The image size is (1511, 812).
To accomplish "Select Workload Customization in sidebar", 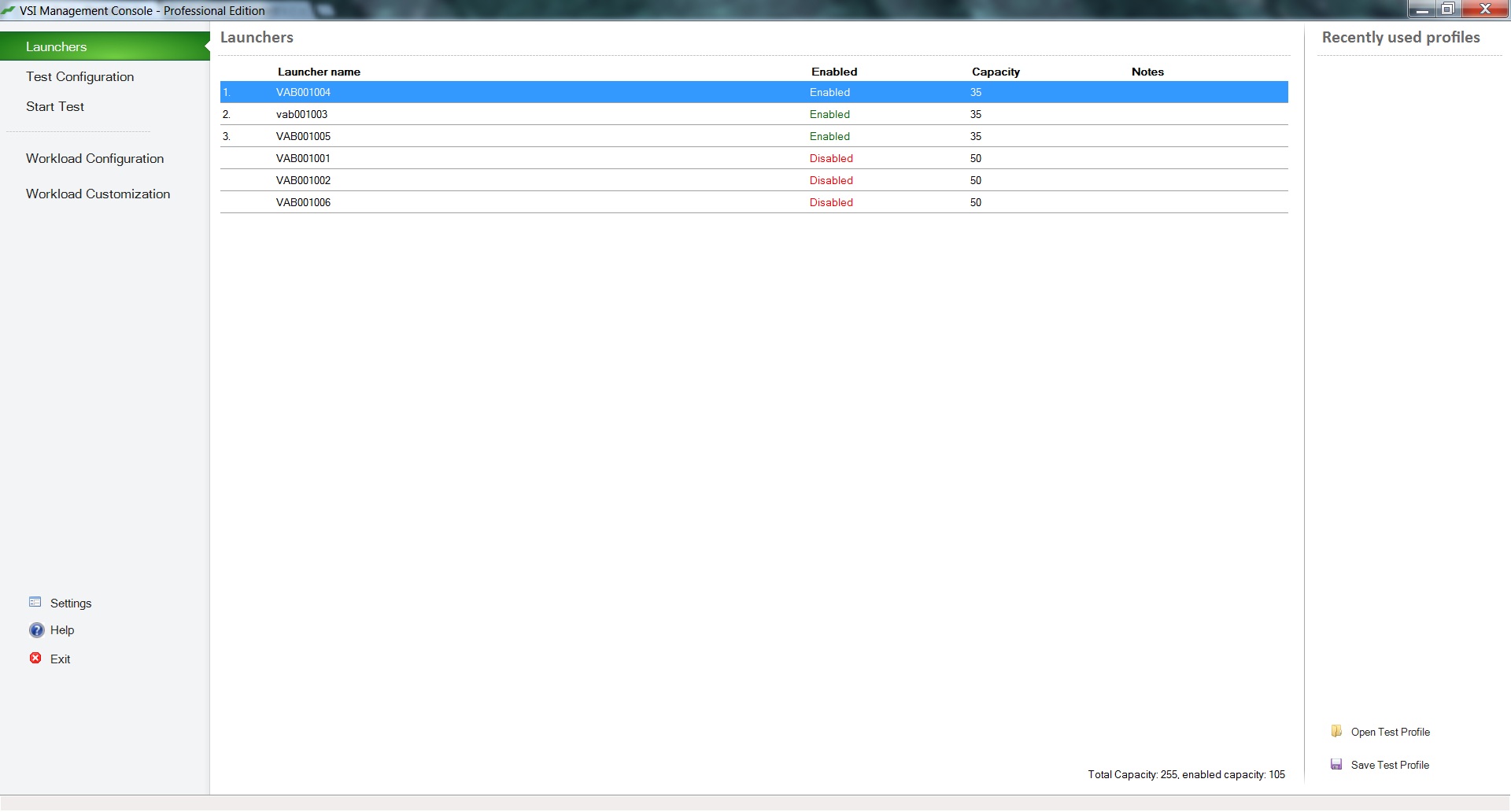I will pyautogui.click(x=98, y=194).
